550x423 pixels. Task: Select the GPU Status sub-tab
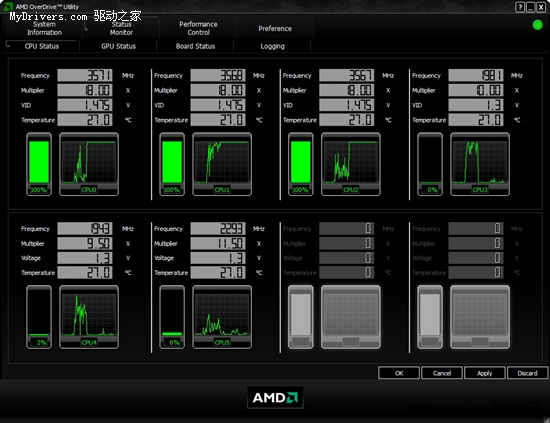click(119, 46)
